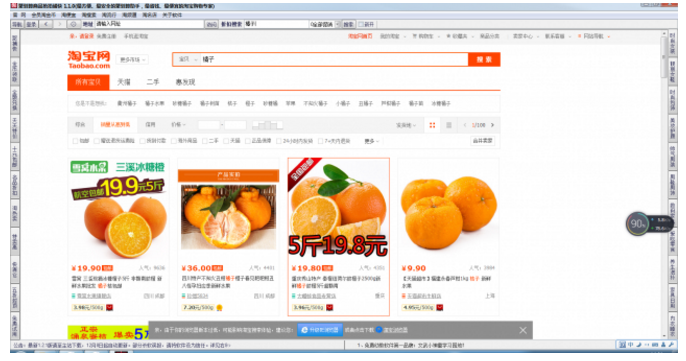
Task: Switch to the 二手 tab
Action: point(153,82)
